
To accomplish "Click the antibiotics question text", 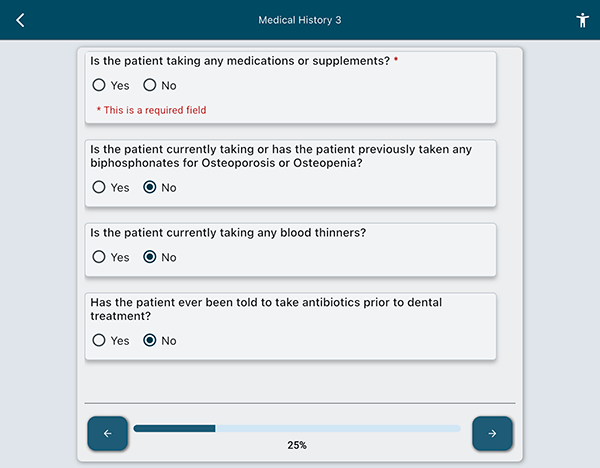I will click(x=266, y=309).
